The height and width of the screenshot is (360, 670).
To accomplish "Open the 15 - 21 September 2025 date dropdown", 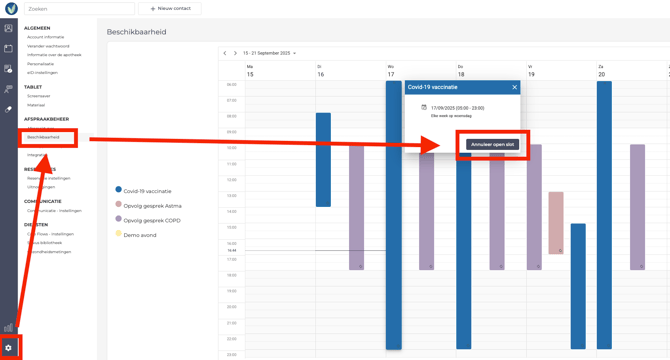I will pos(269,53).
